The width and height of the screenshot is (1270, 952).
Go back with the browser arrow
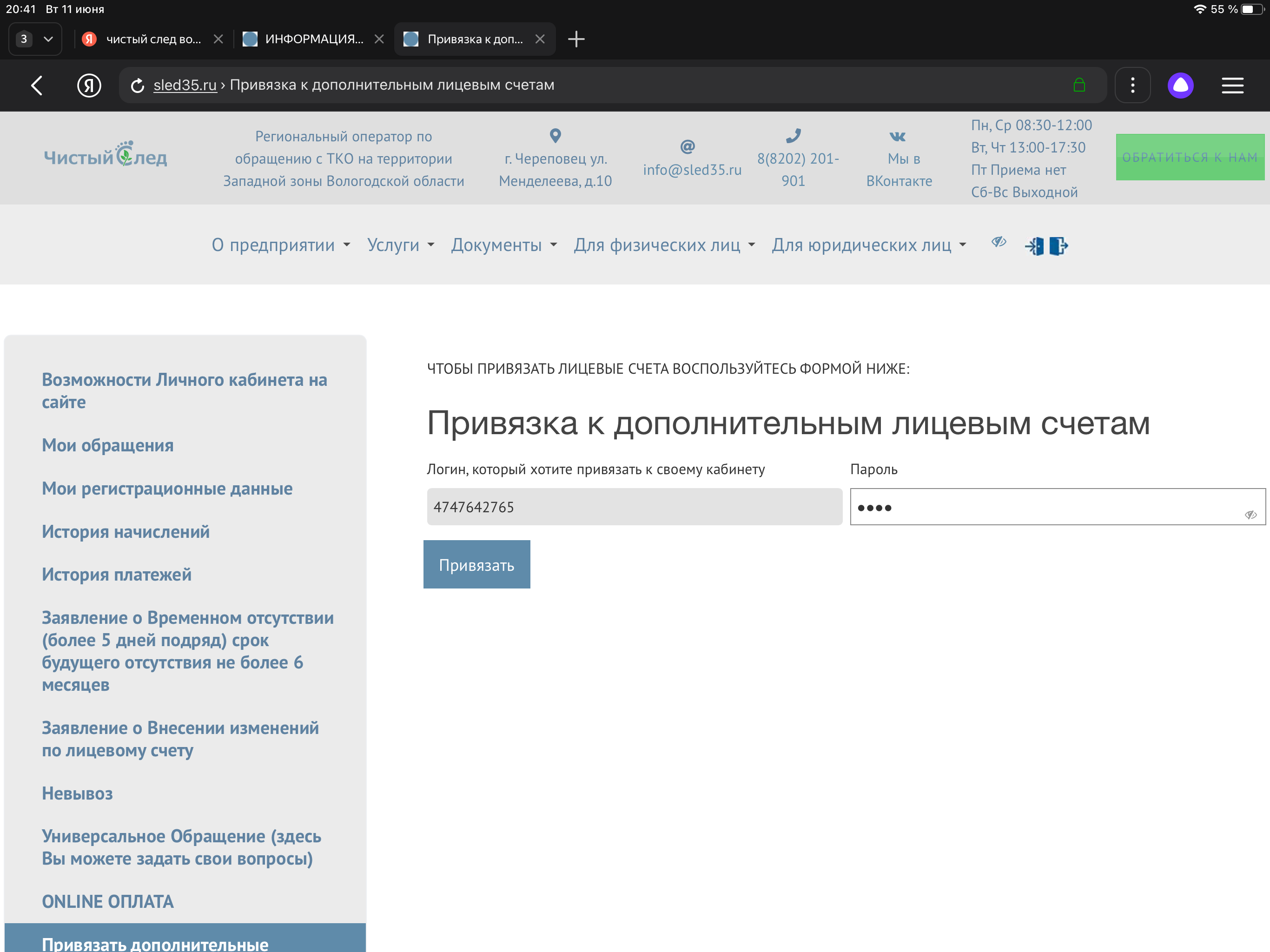[37, 86]
